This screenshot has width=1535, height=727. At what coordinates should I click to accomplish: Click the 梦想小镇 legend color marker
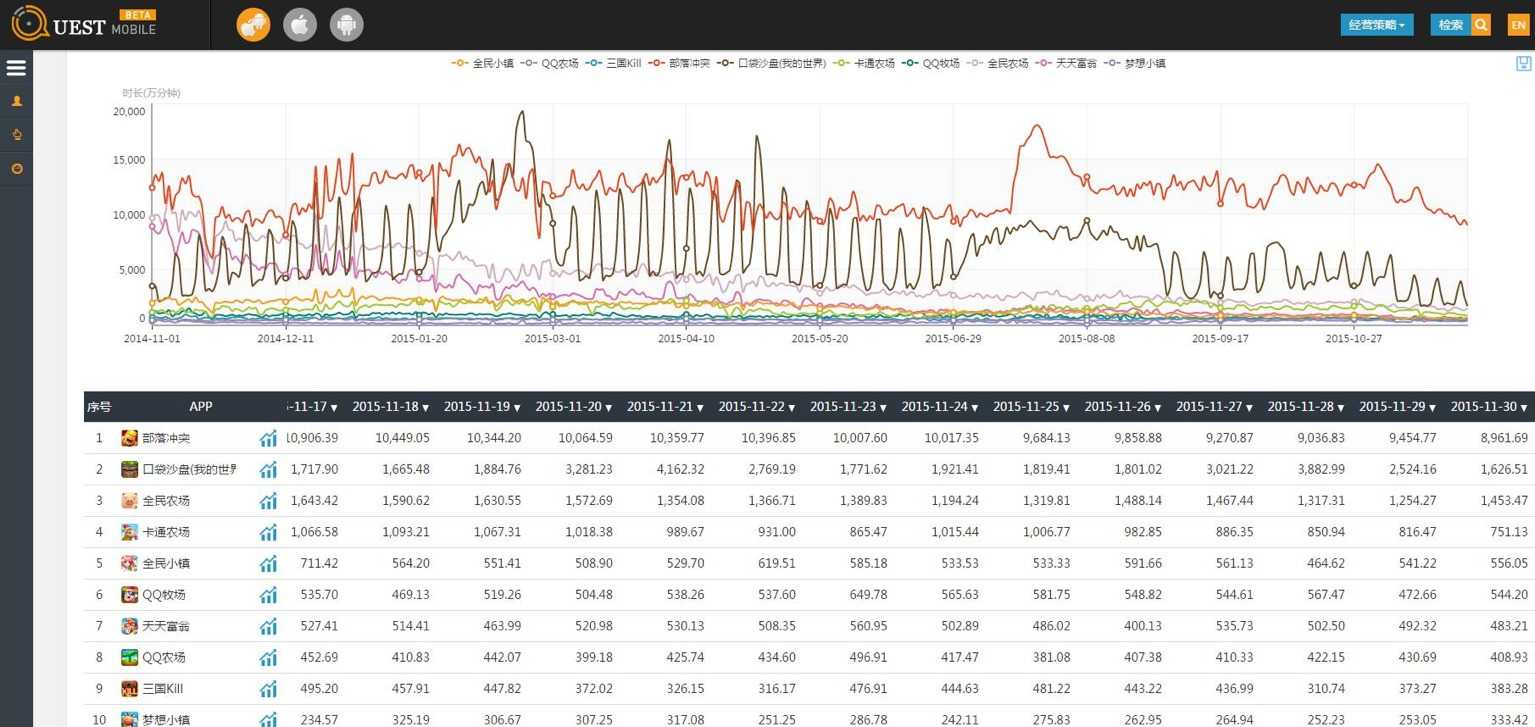click(1112, 63)
